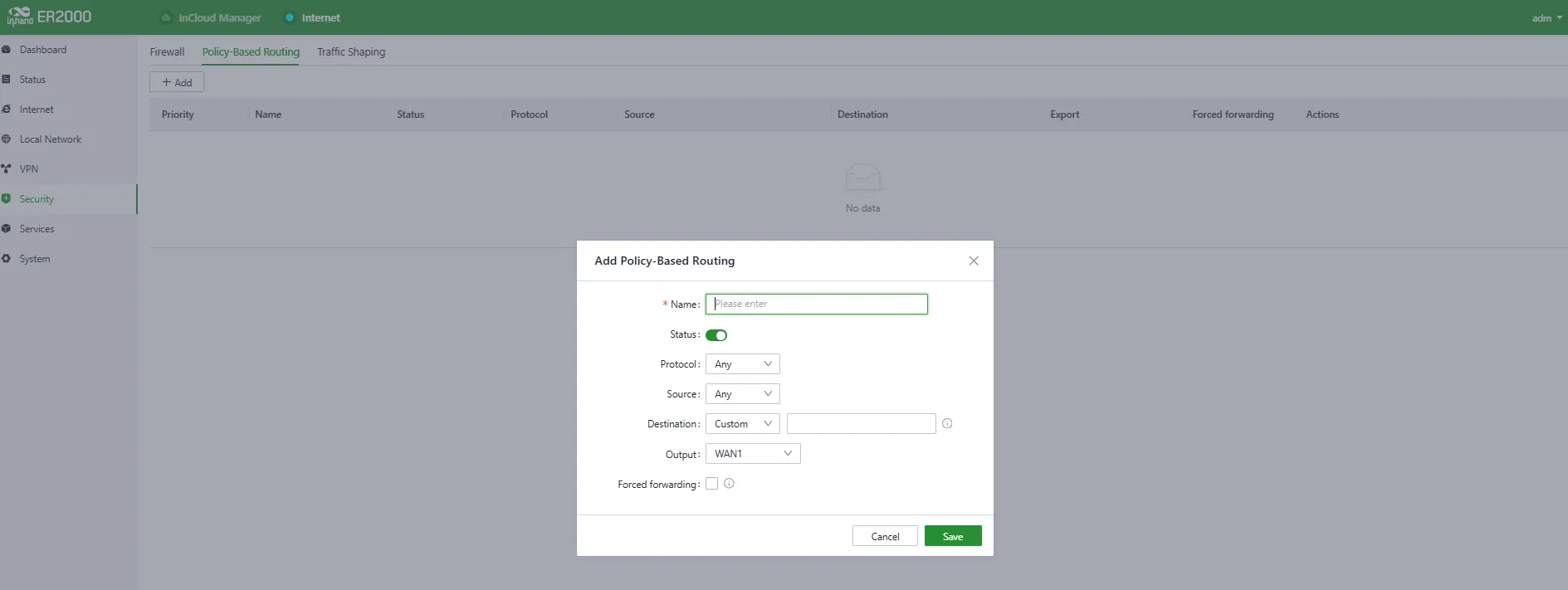Open Internet in the sidebar
1568x590 pixels.
click(68, 110)
